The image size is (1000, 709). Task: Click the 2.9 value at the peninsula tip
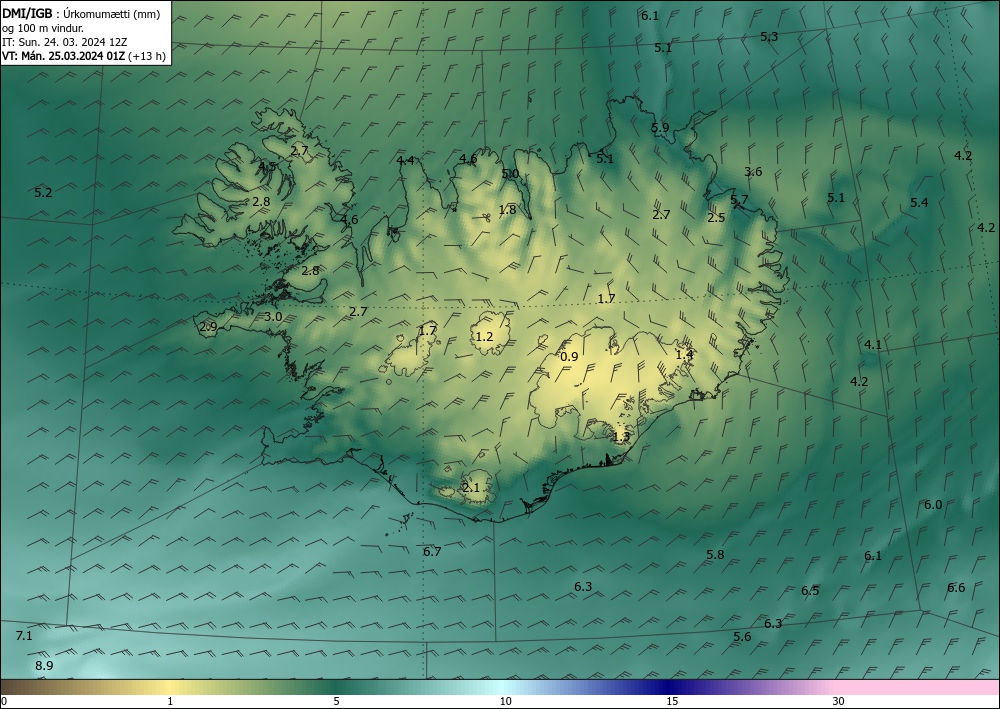(x=209, y=327)
